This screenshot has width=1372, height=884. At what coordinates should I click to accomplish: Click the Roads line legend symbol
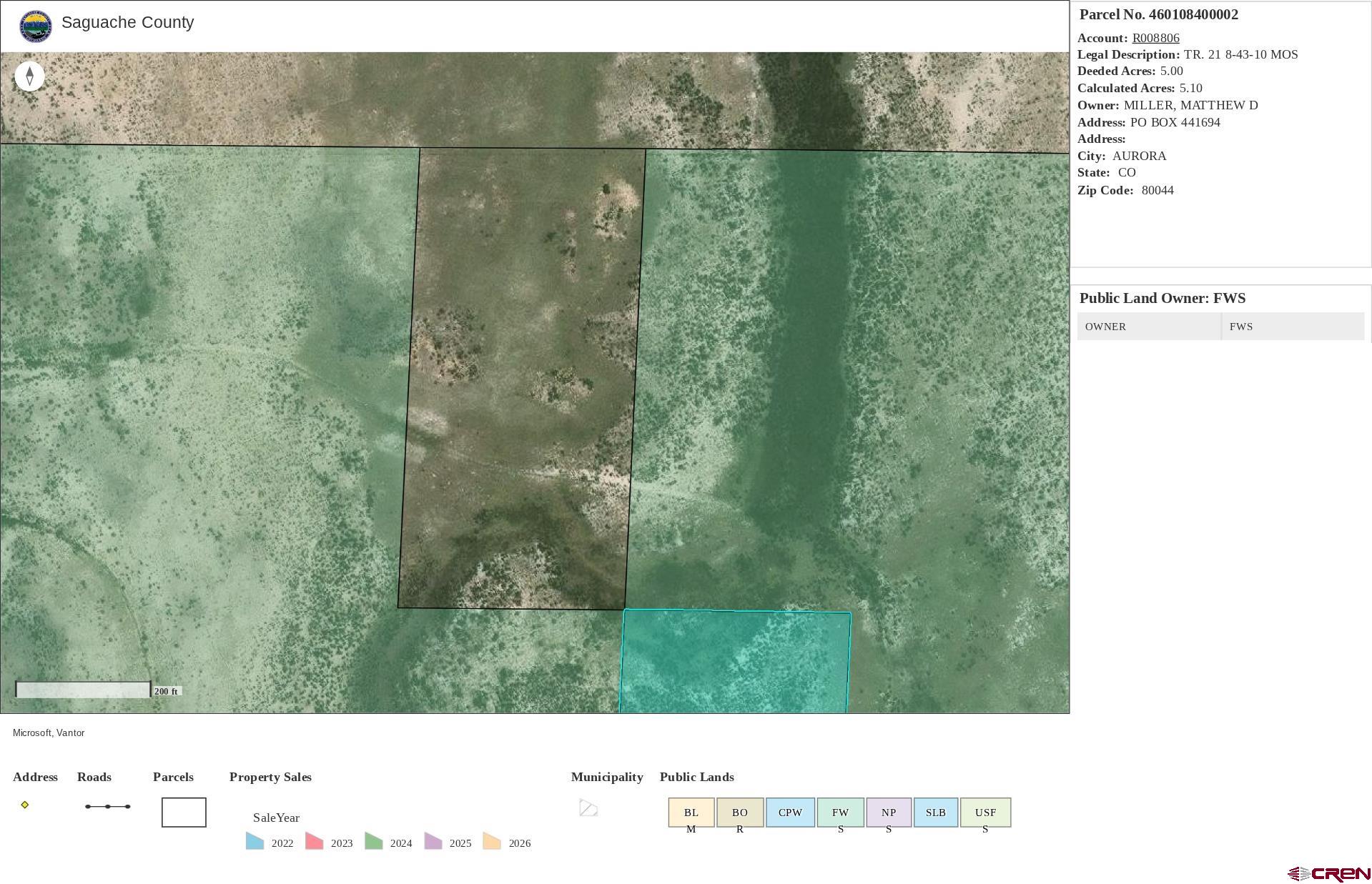click(x=107, y=807)
